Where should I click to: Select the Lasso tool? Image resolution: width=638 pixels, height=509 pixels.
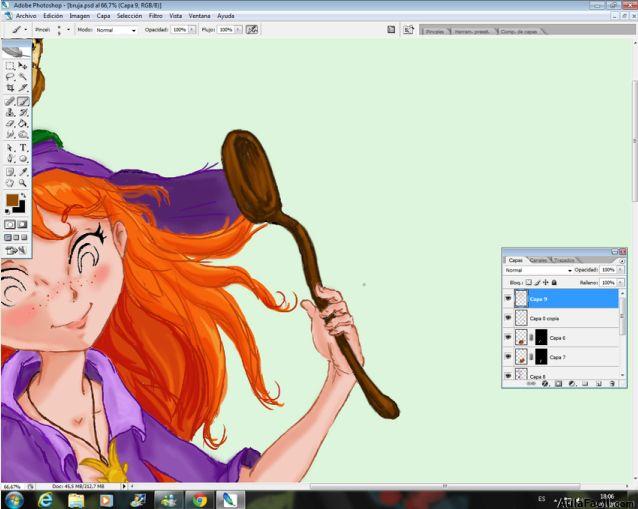click(10, 77)
